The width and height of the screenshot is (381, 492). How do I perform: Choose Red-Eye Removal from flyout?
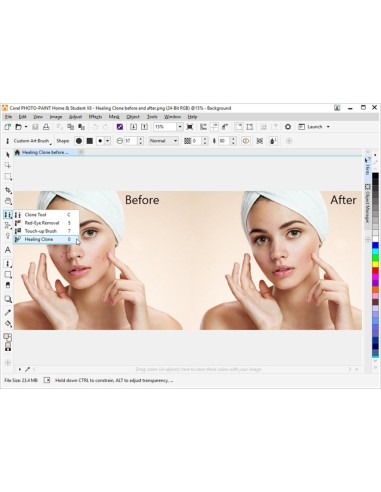(47, 223)
